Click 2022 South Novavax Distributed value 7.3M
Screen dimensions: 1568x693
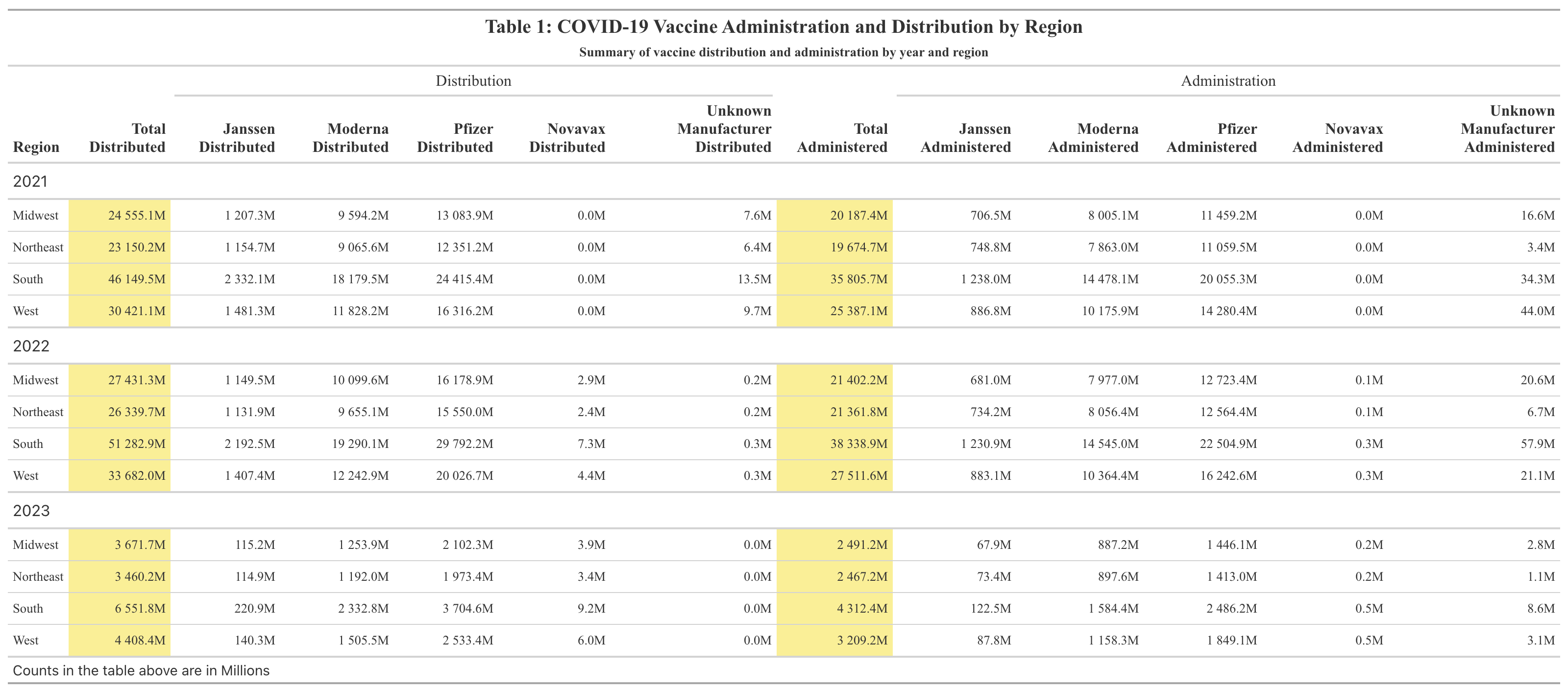pos(591,444)
